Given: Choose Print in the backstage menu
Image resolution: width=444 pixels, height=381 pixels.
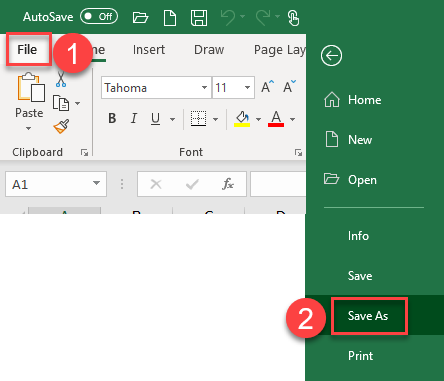Looking at the screenshot, I should pos(360,356).
